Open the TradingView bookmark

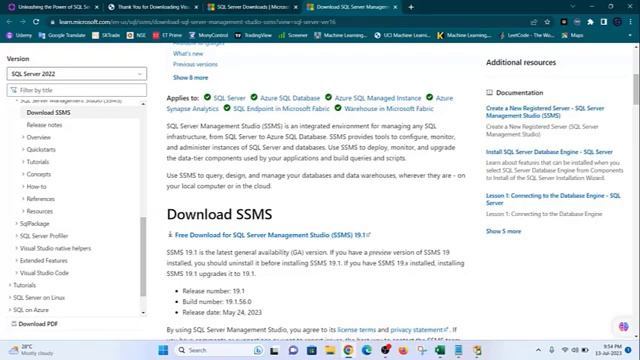click(x=253, y=36)
